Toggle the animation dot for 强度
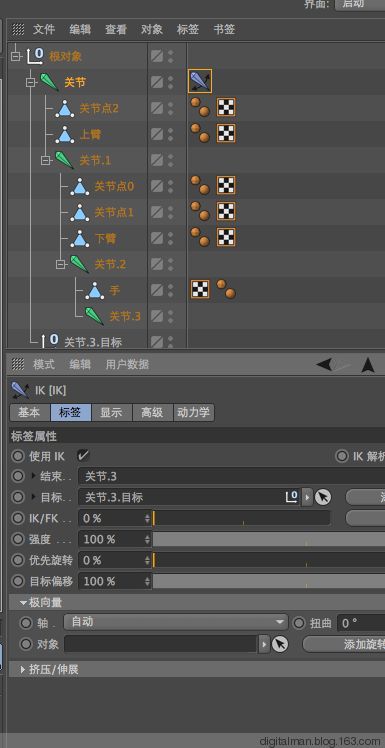The height and width of the screenshot is (748, 385). 18,539
